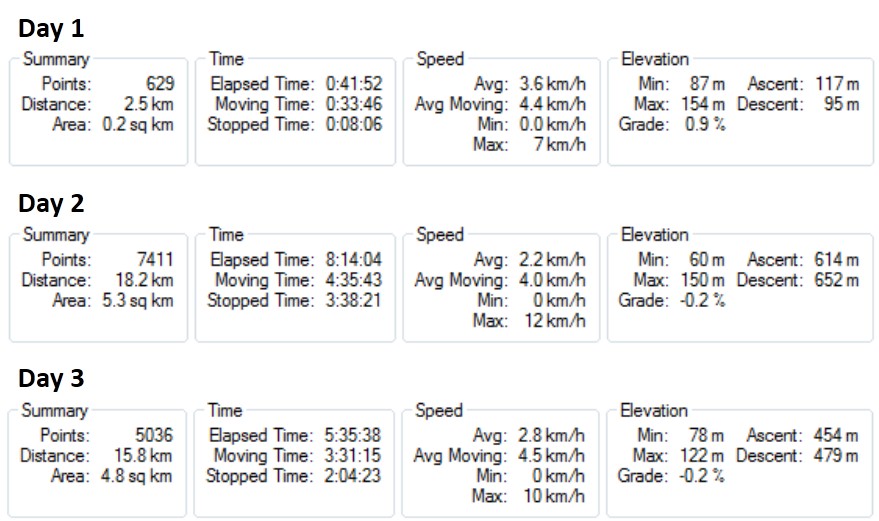Click Day 2 area value 5.3 sq km
This screenshot has width=879, height=521.
(136, 300)
